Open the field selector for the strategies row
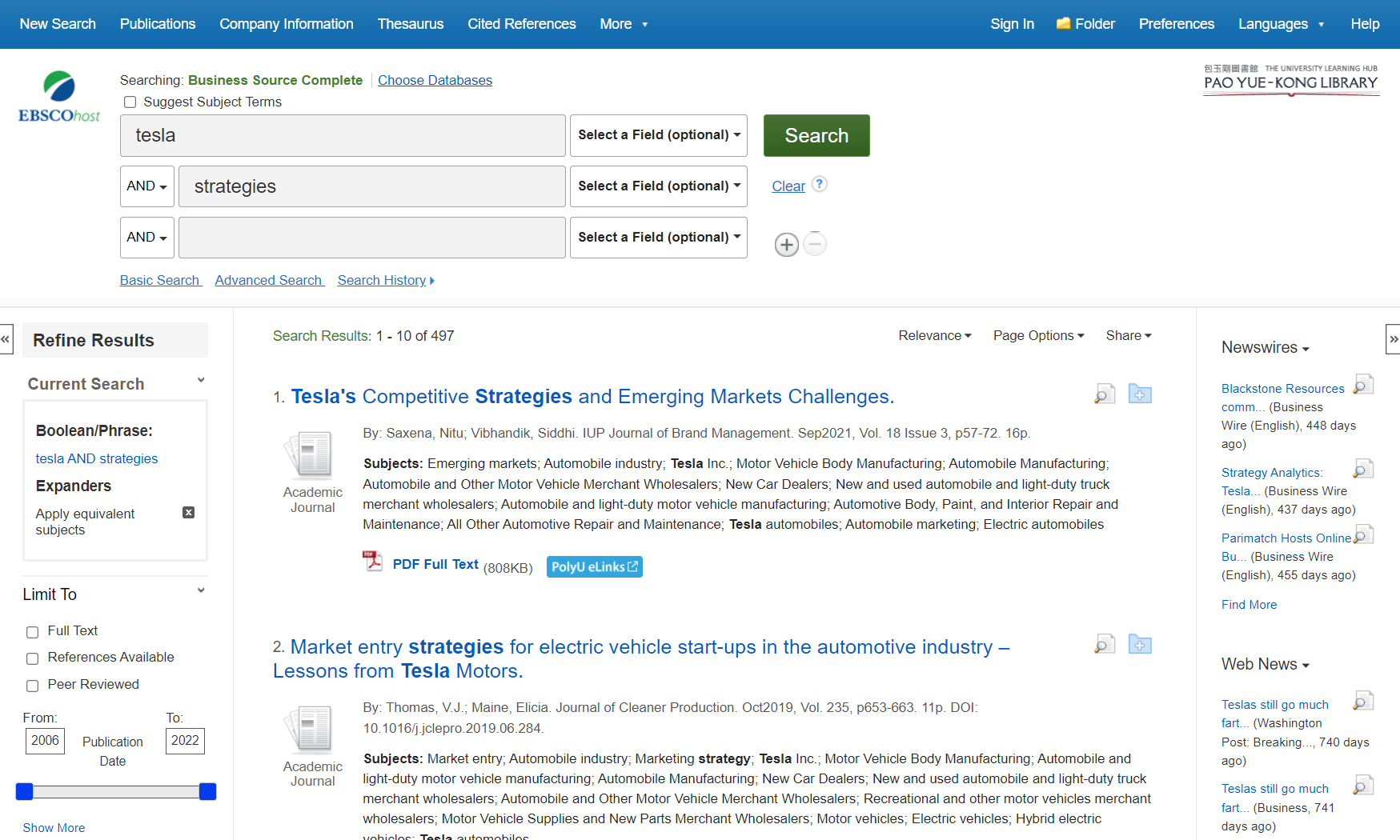The image size is (1400, 840). pos(659,186)
